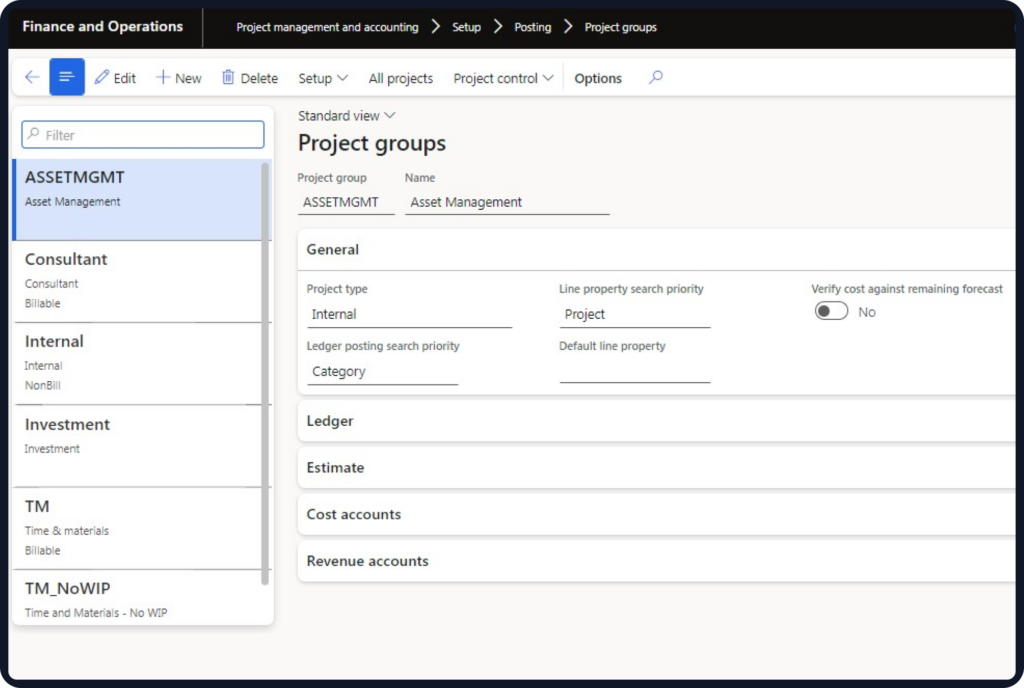Click the Setup breadcrumb
1024x688 pixels.
pyautogui.click(x=466, y=27)
